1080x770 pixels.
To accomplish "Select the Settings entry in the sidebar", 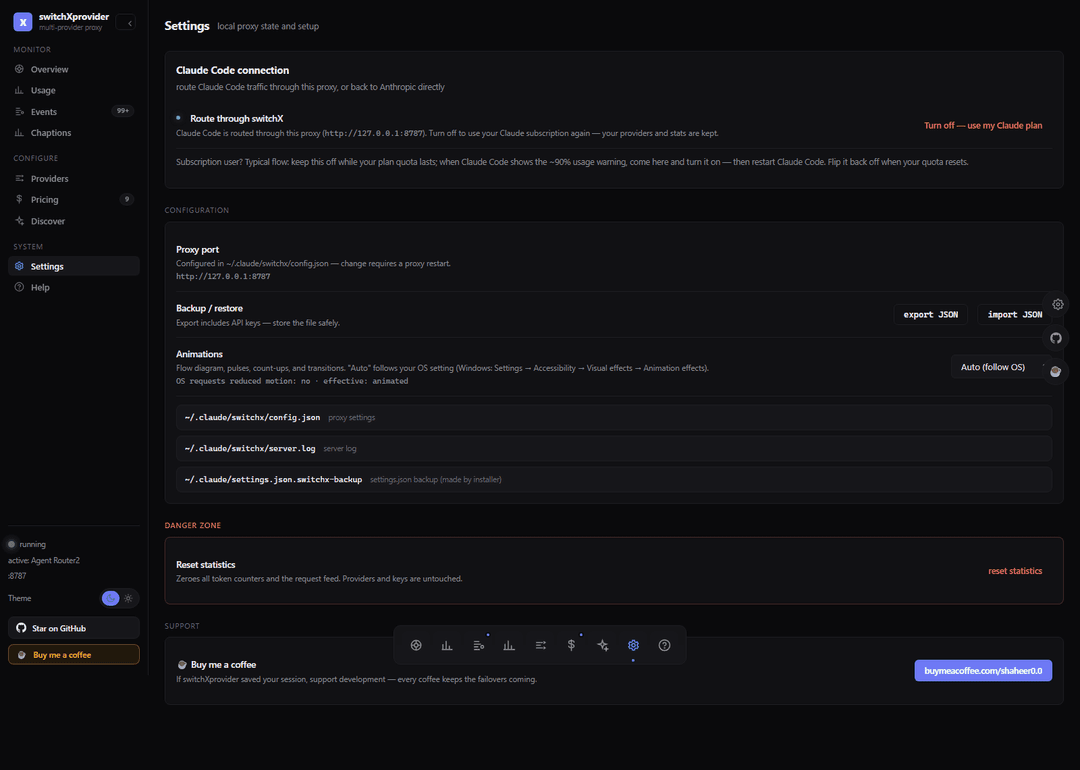I will pos(74,267).
